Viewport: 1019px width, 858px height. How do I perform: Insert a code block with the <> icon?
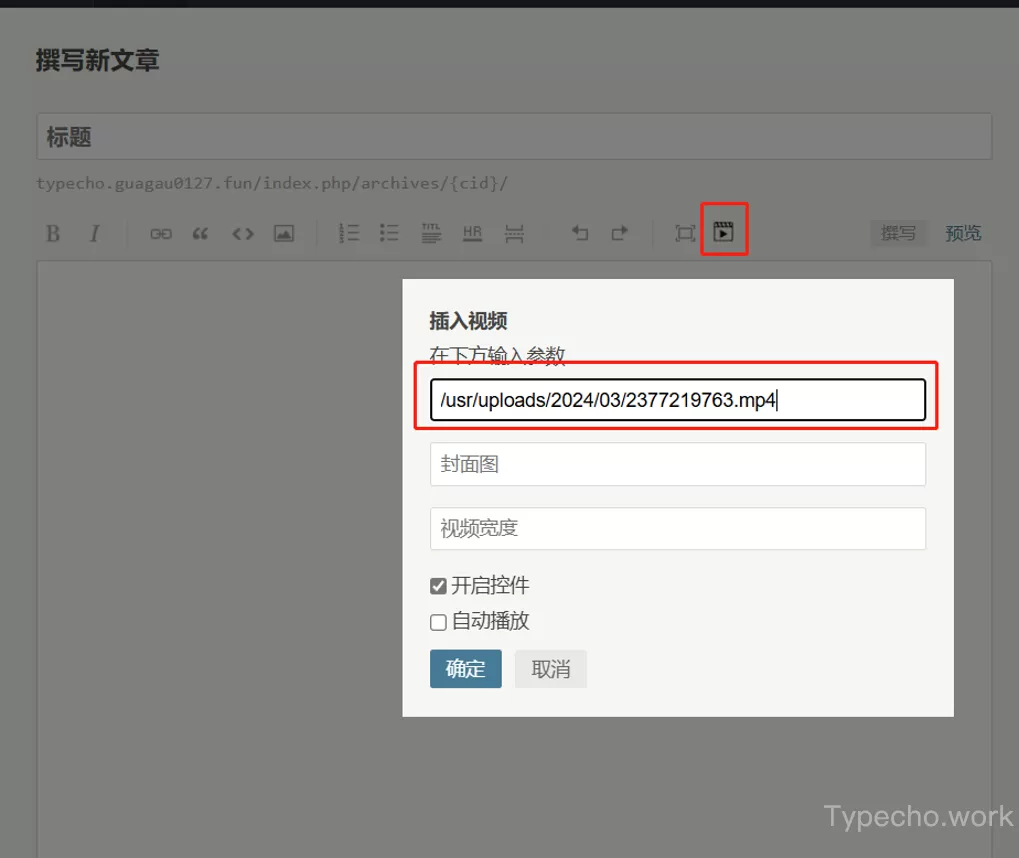coord(242,233)
